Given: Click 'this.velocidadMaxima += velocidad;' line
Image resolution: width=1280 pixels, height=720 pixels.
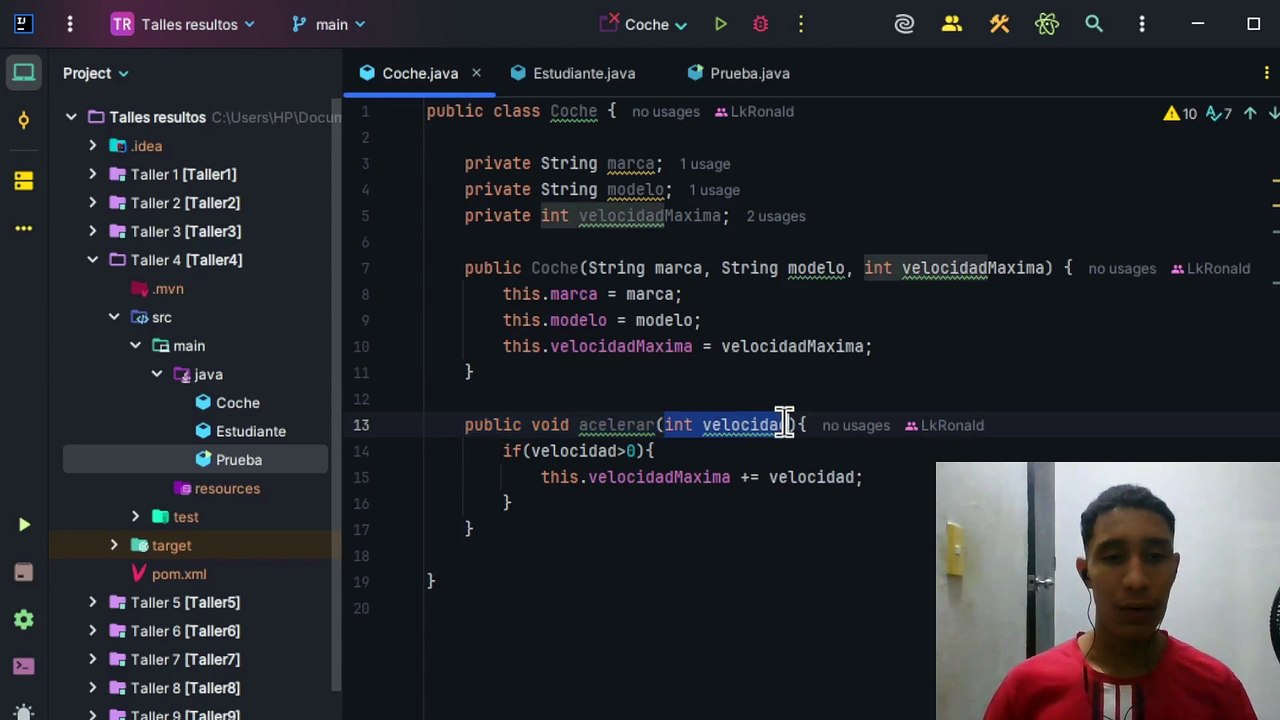Looking at the screenshot, I should click(701, 477).
